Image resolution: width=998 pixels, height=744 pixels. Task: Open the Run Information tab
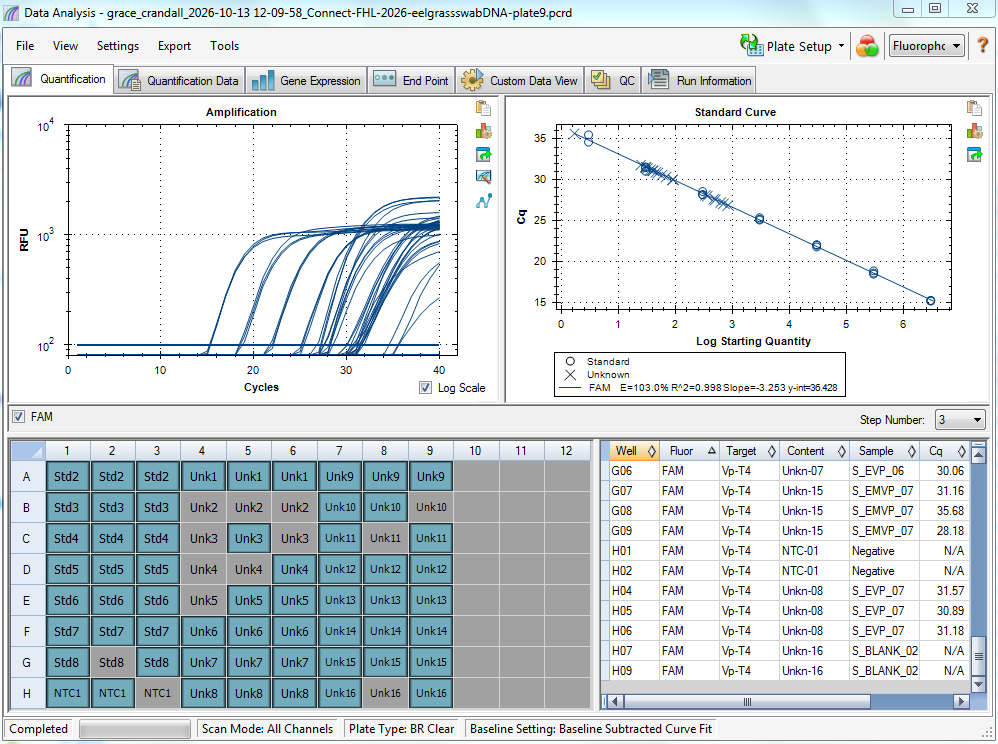pyautogui.click(x=699, y=80)
